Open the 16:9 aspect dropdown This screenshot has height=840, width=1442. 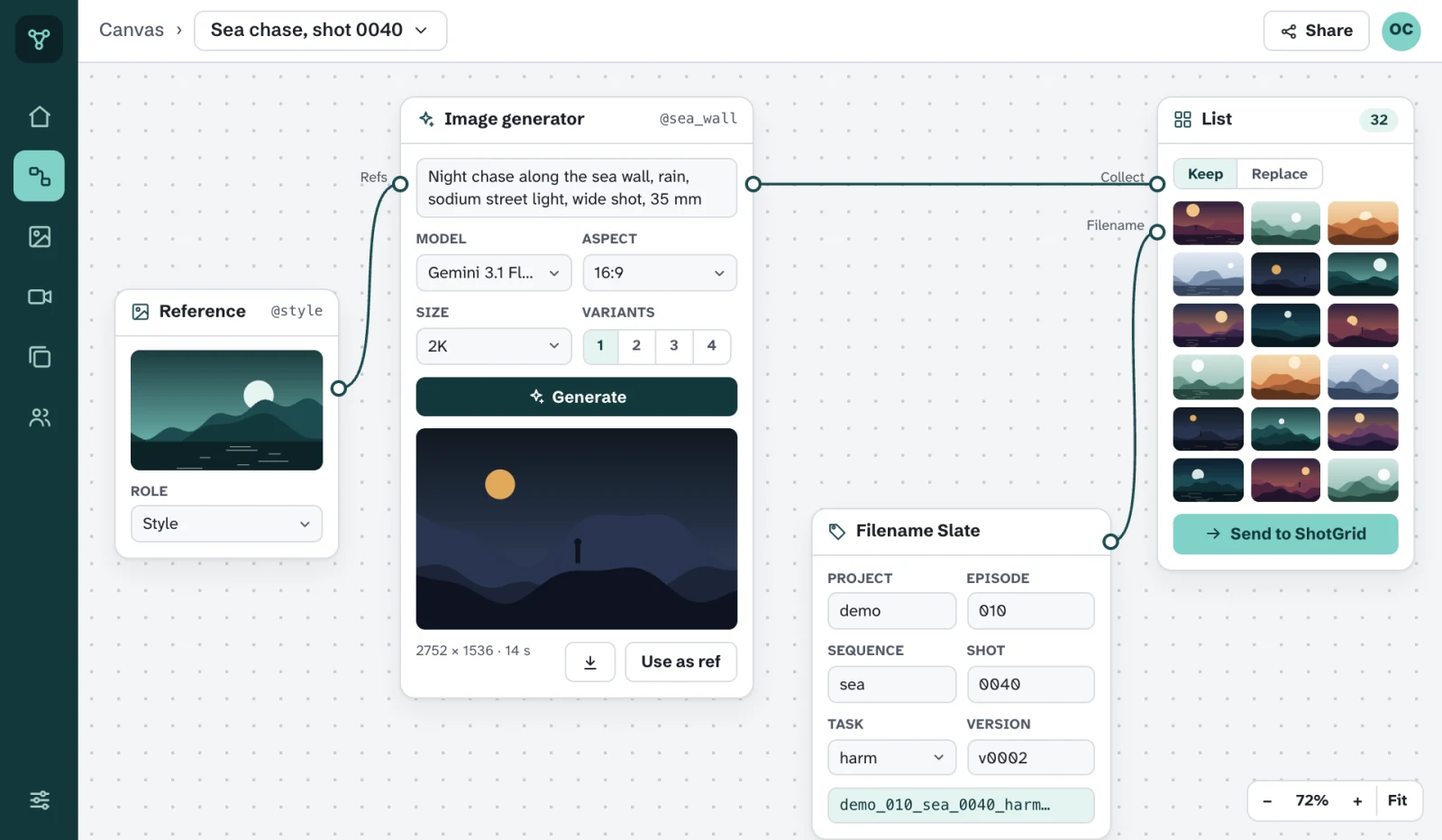tap(660, 273)
